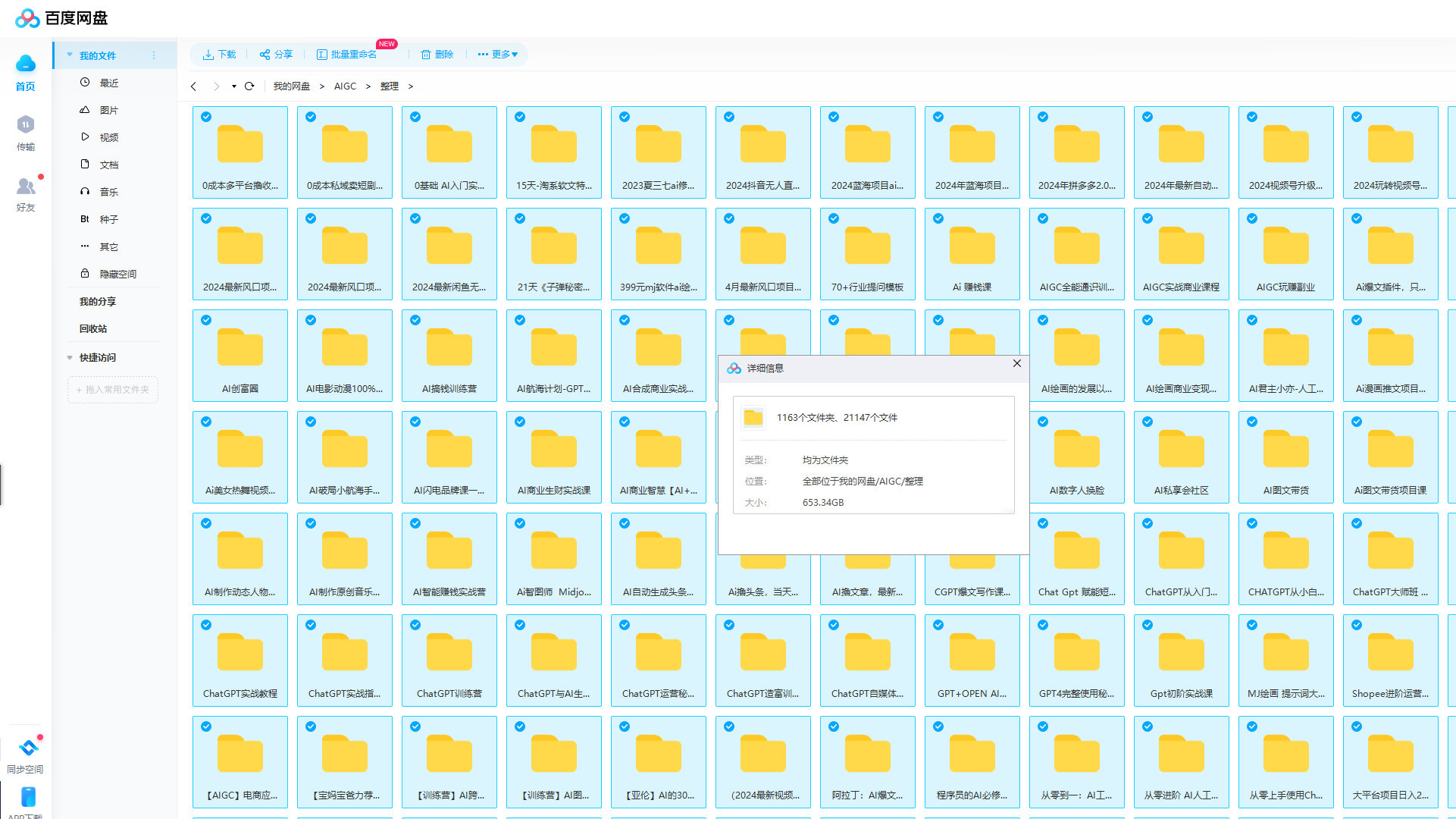The width and height of the screenshot is (1456, 819).
Task: Uncheck the 15天-淘系软文特 folder checkbox
Action: 520,117
